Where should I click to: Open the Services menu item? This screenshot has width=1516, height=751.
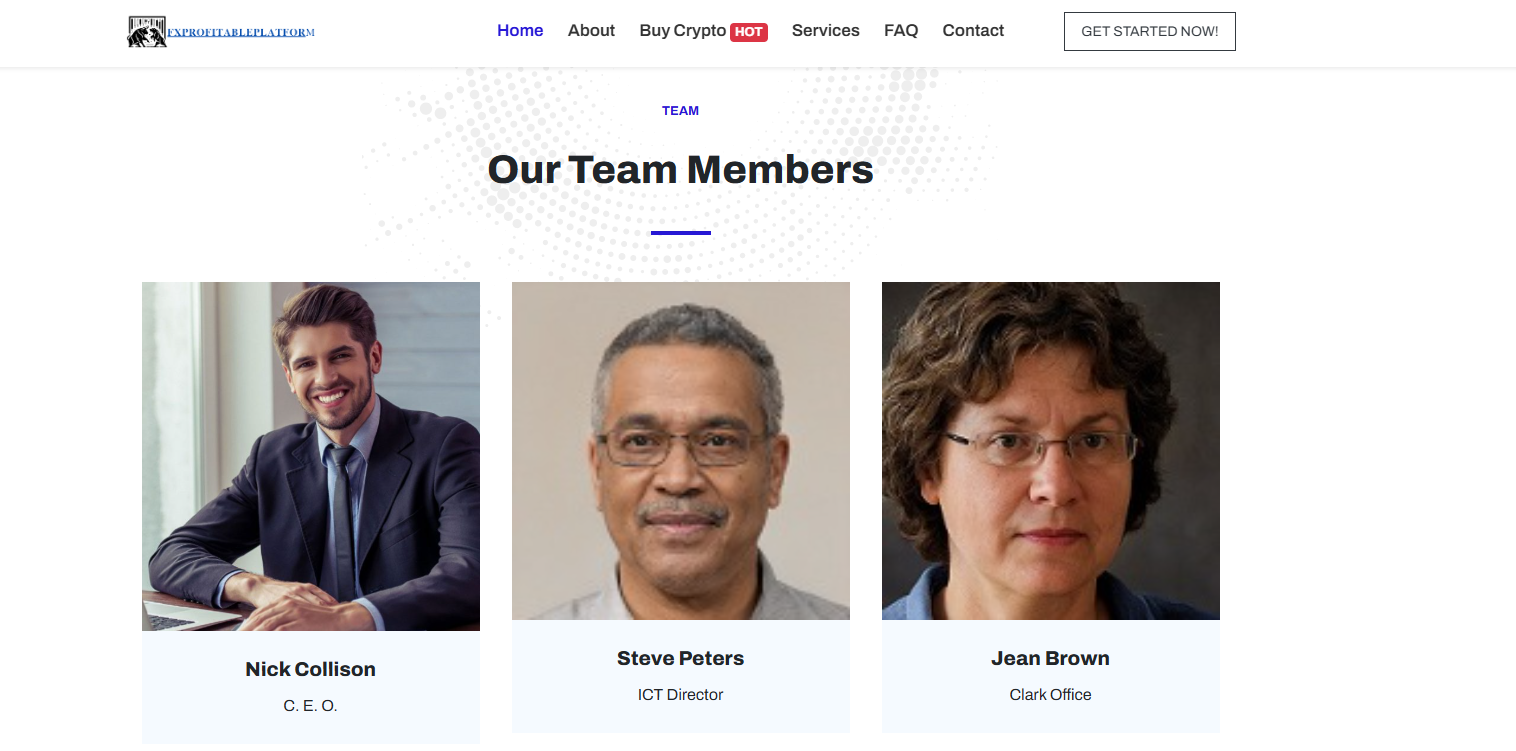click(x=825, y=31)
